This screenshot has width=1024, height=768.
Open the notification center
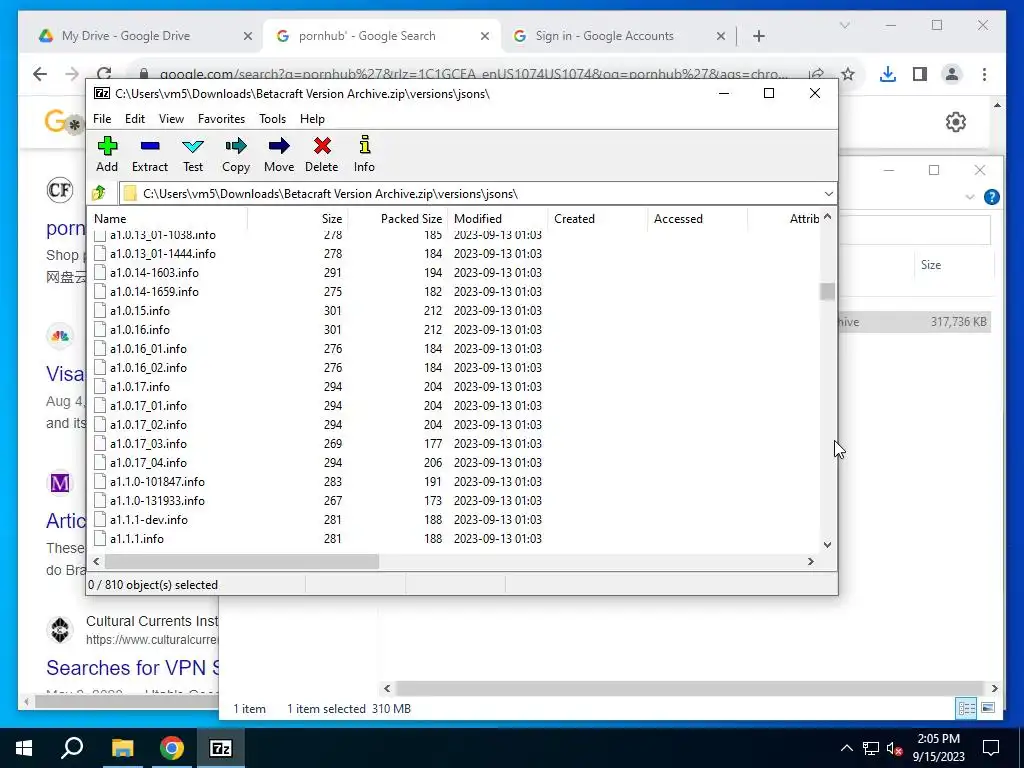[991, 748]
